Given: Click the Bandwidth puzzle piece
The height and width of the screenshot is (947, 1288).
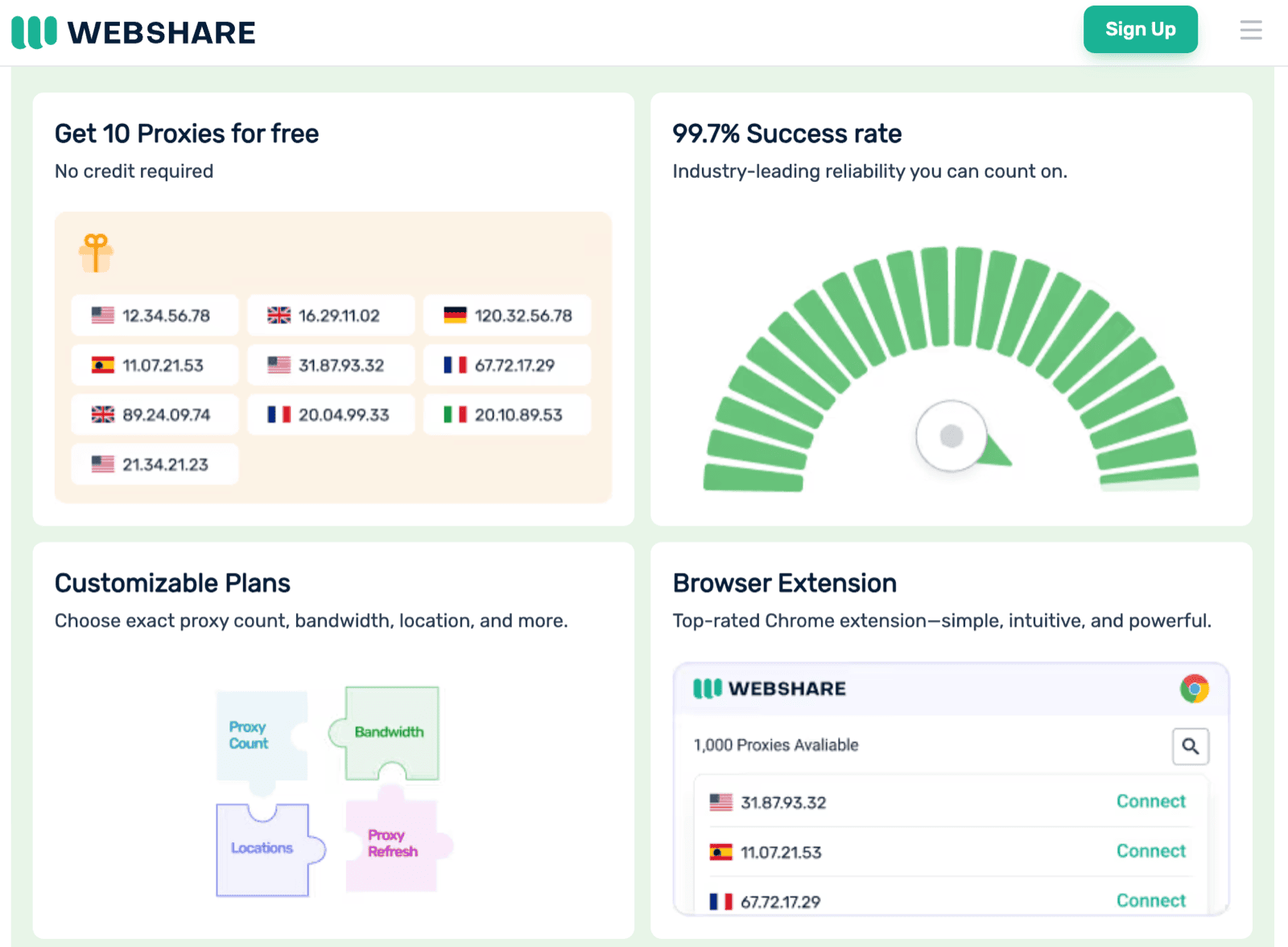Looking at the screenshot, I should pyautogui.click(x=386, y=732).
